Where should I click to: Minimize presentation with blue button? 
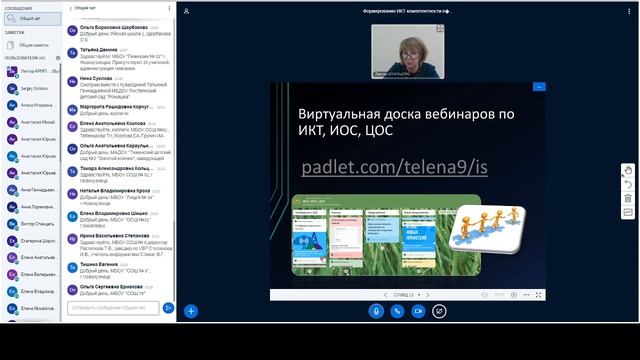pyautogui.click(x=539, y=87)
